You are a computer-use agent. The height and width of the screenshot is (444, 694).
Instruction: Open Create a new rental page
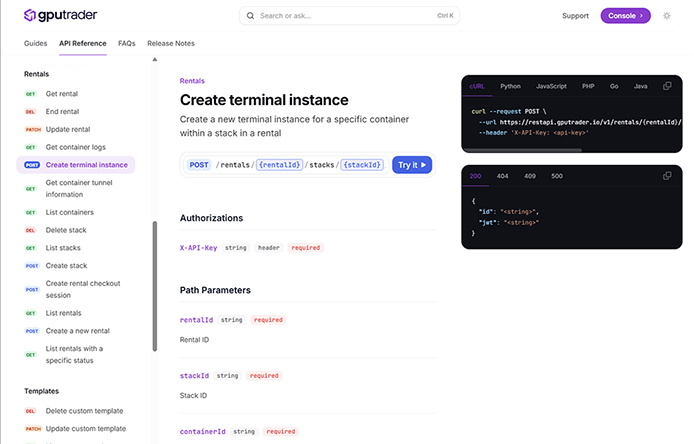(x=77, y=331)
